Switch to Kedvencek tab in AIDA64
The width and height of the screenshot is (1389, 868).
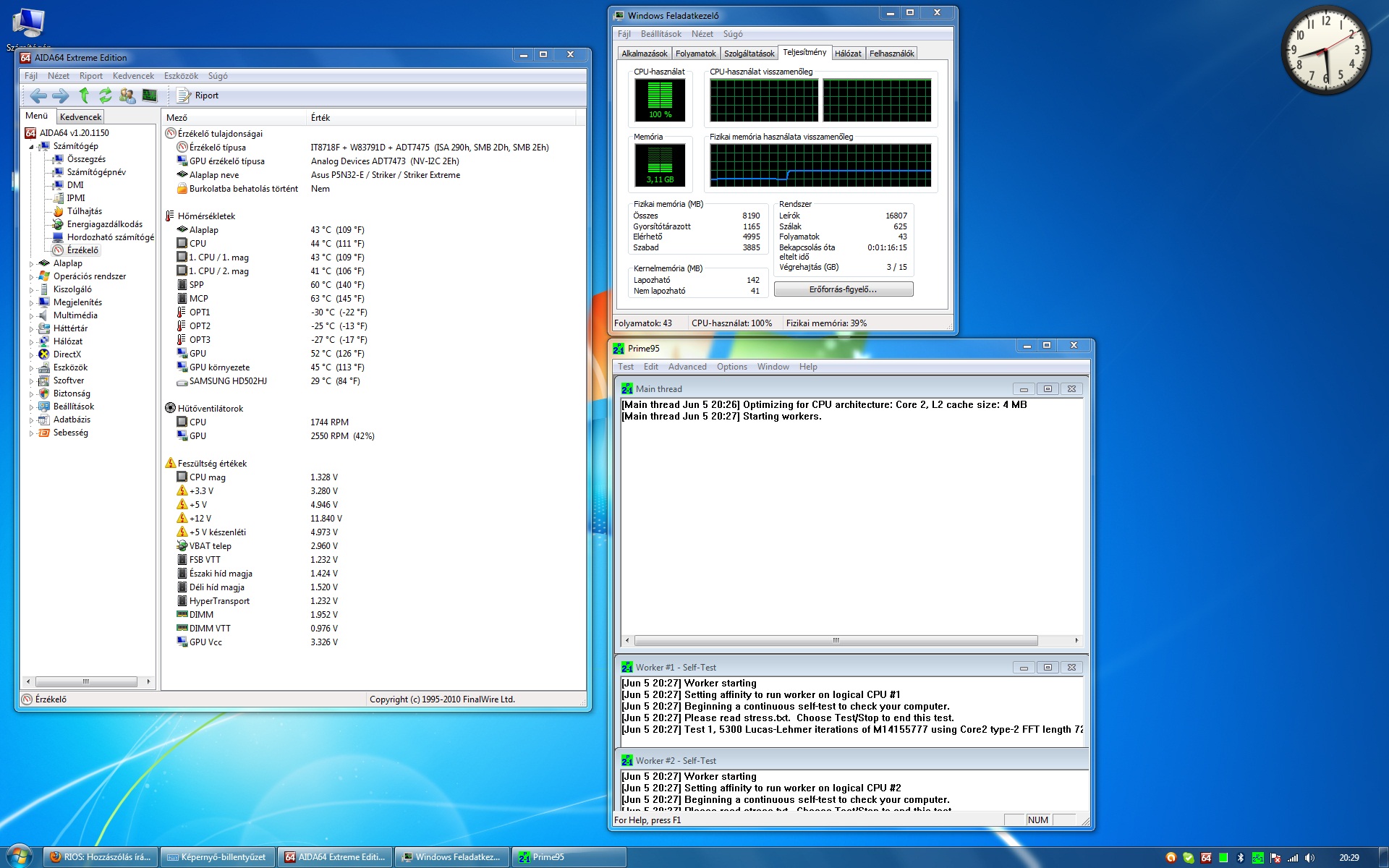(x=80, y=116)
